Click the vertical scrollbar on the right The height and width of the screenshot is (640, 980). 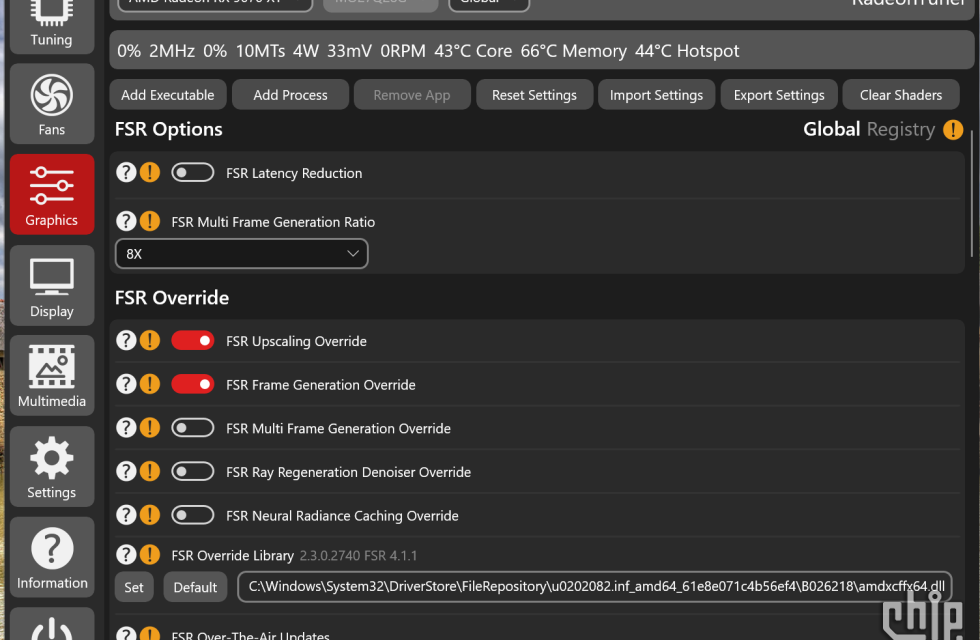[x=972, y=194]
